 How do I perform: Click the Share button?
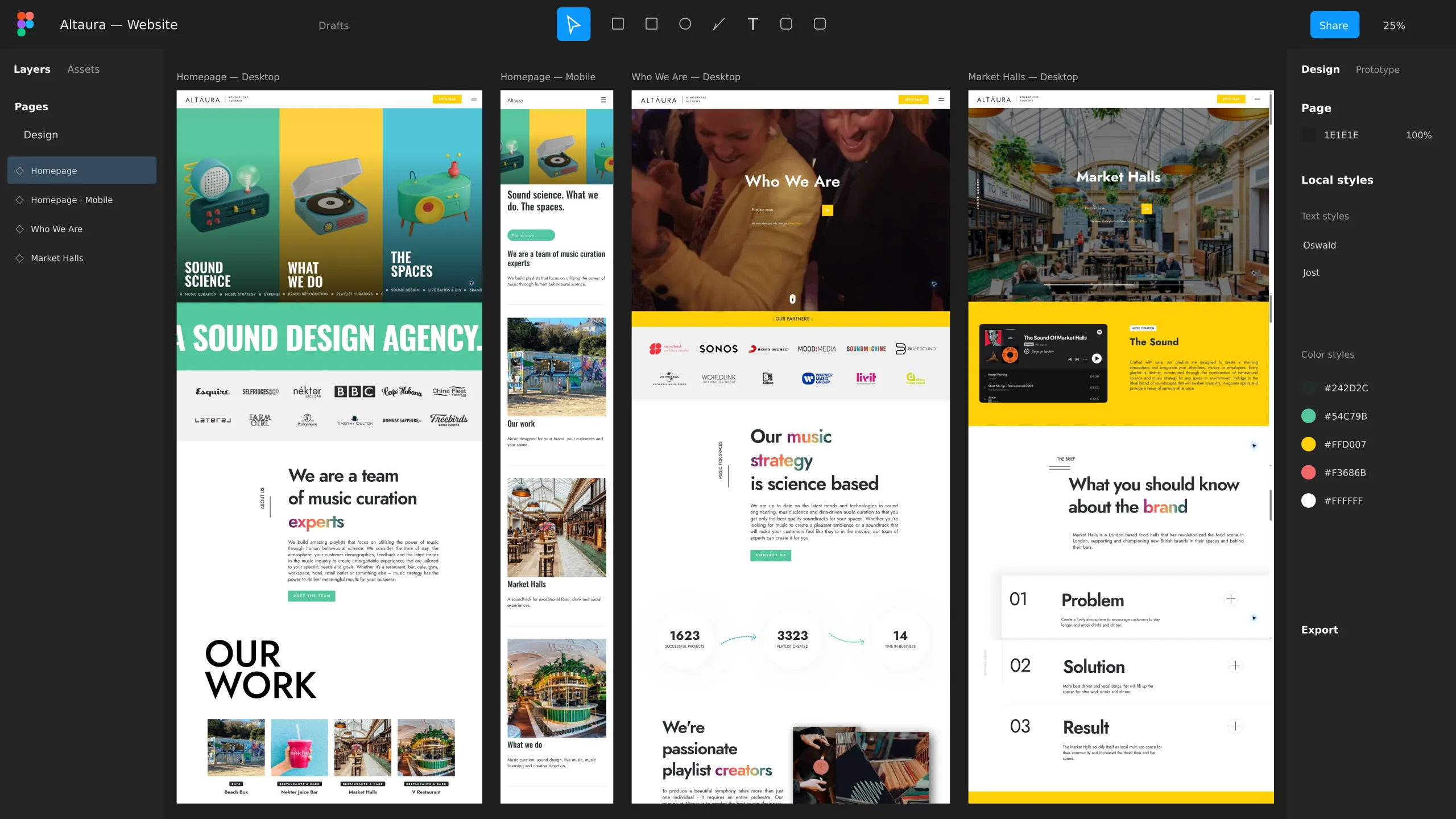click(1334, 25)
